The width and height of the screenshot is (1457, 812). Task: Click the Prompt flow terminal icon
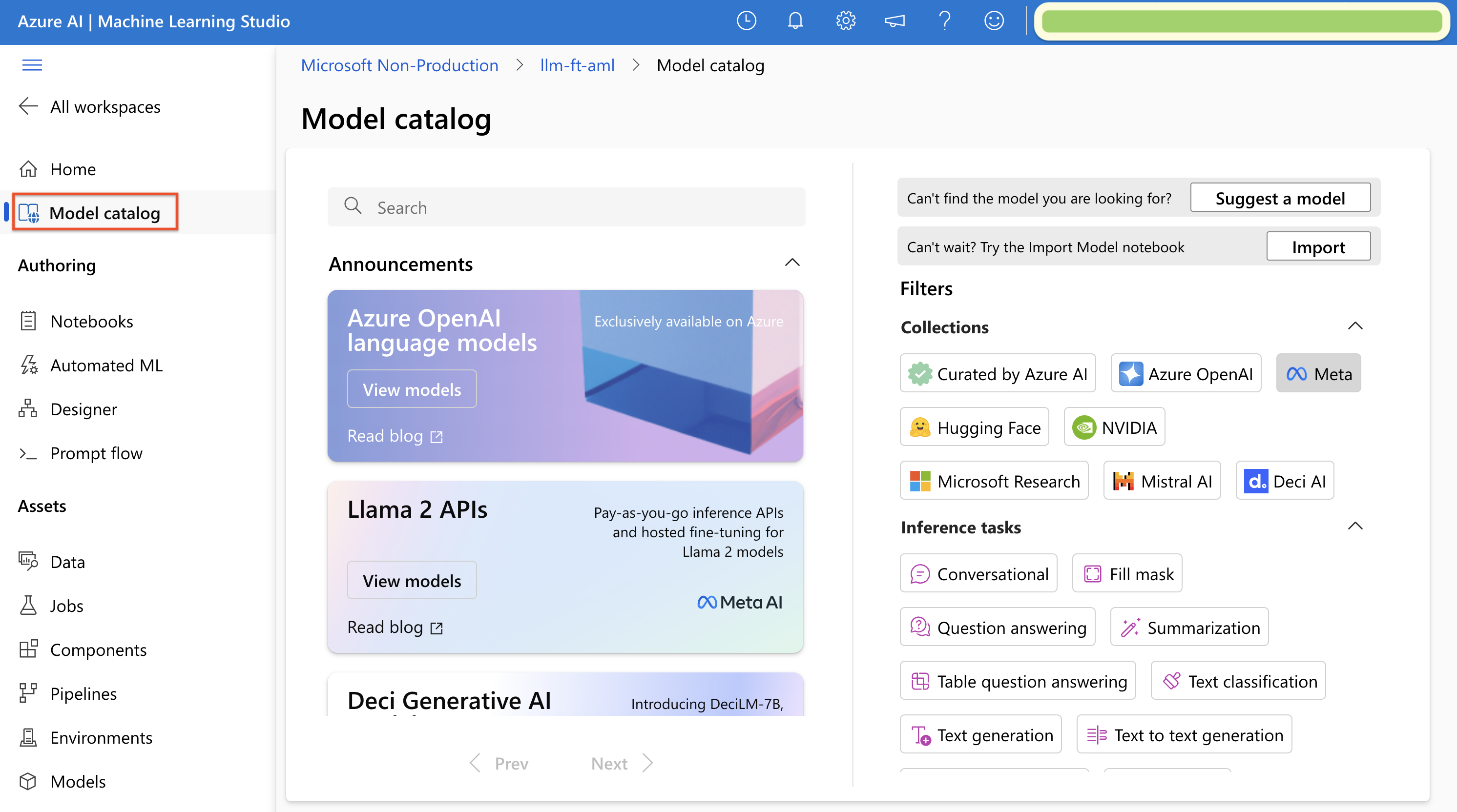28,453
